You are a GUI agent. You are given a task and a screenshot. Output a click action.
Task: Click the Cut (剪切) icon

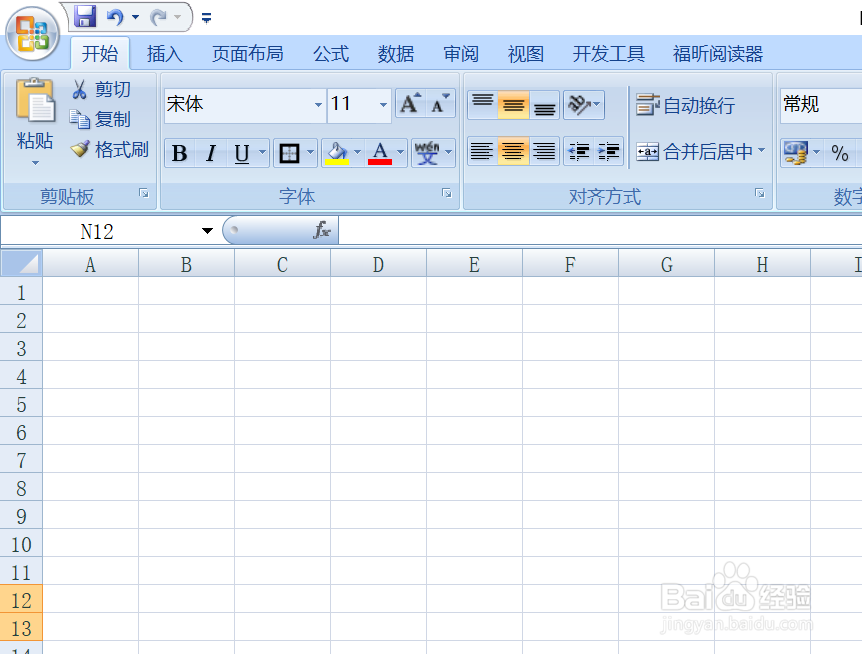click(82, 88)
